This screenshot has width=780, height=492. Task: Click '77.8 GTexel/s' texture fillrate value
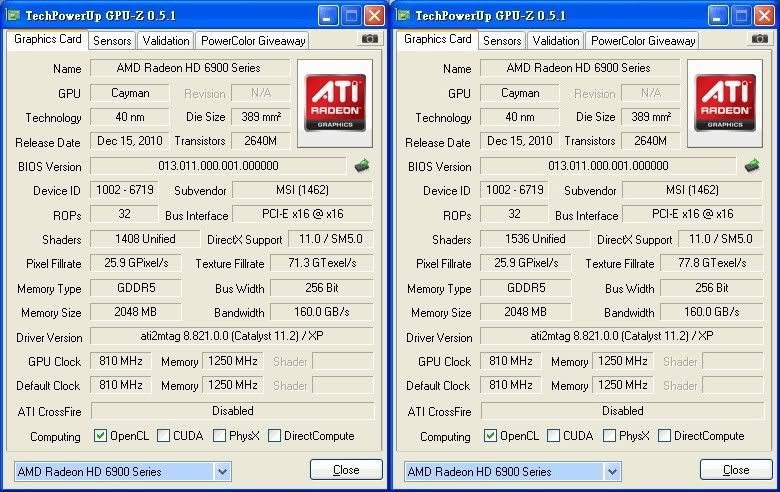click(x=712, y=263)
